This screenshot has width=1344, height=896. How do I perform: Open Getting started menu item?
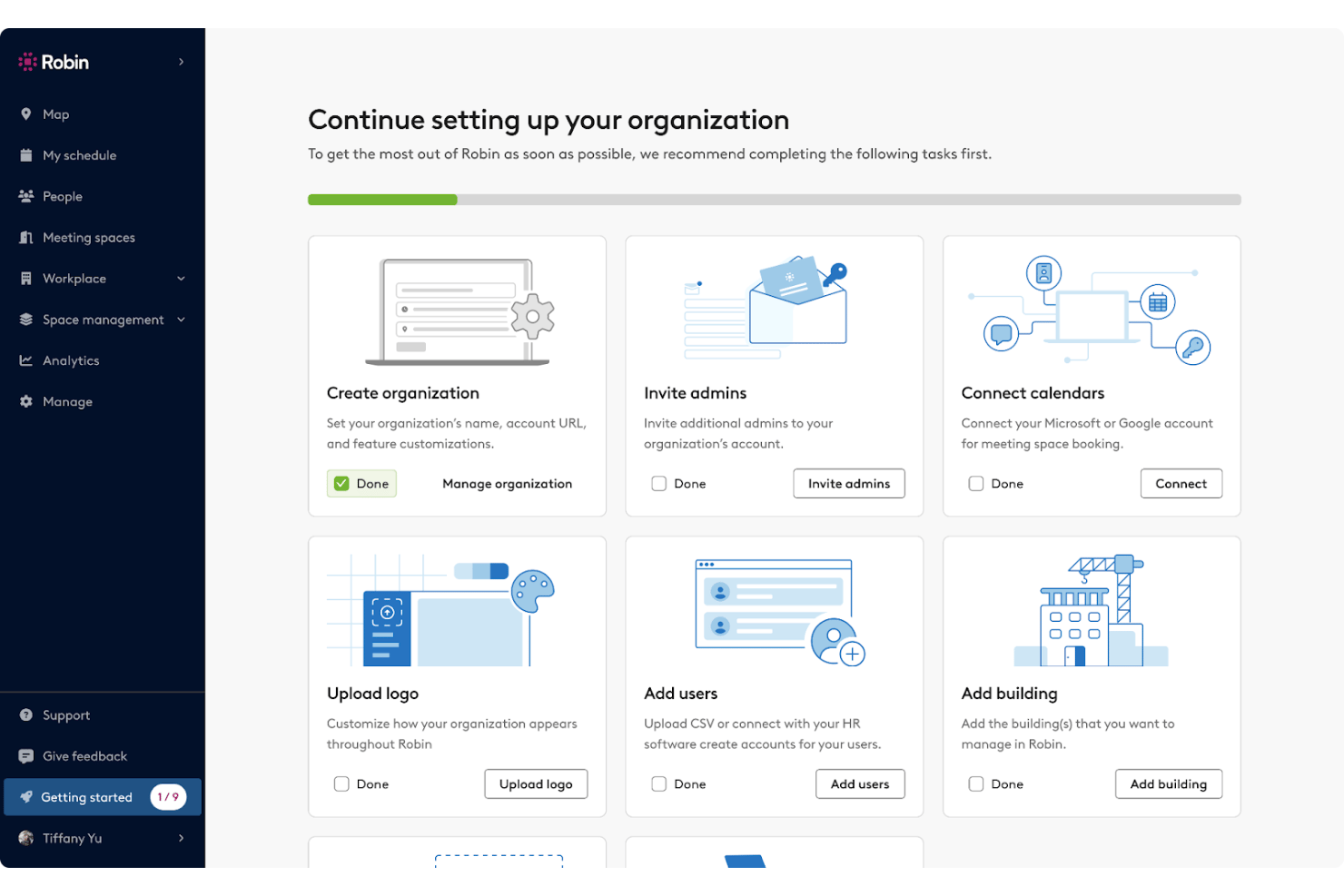pos(103,797)
